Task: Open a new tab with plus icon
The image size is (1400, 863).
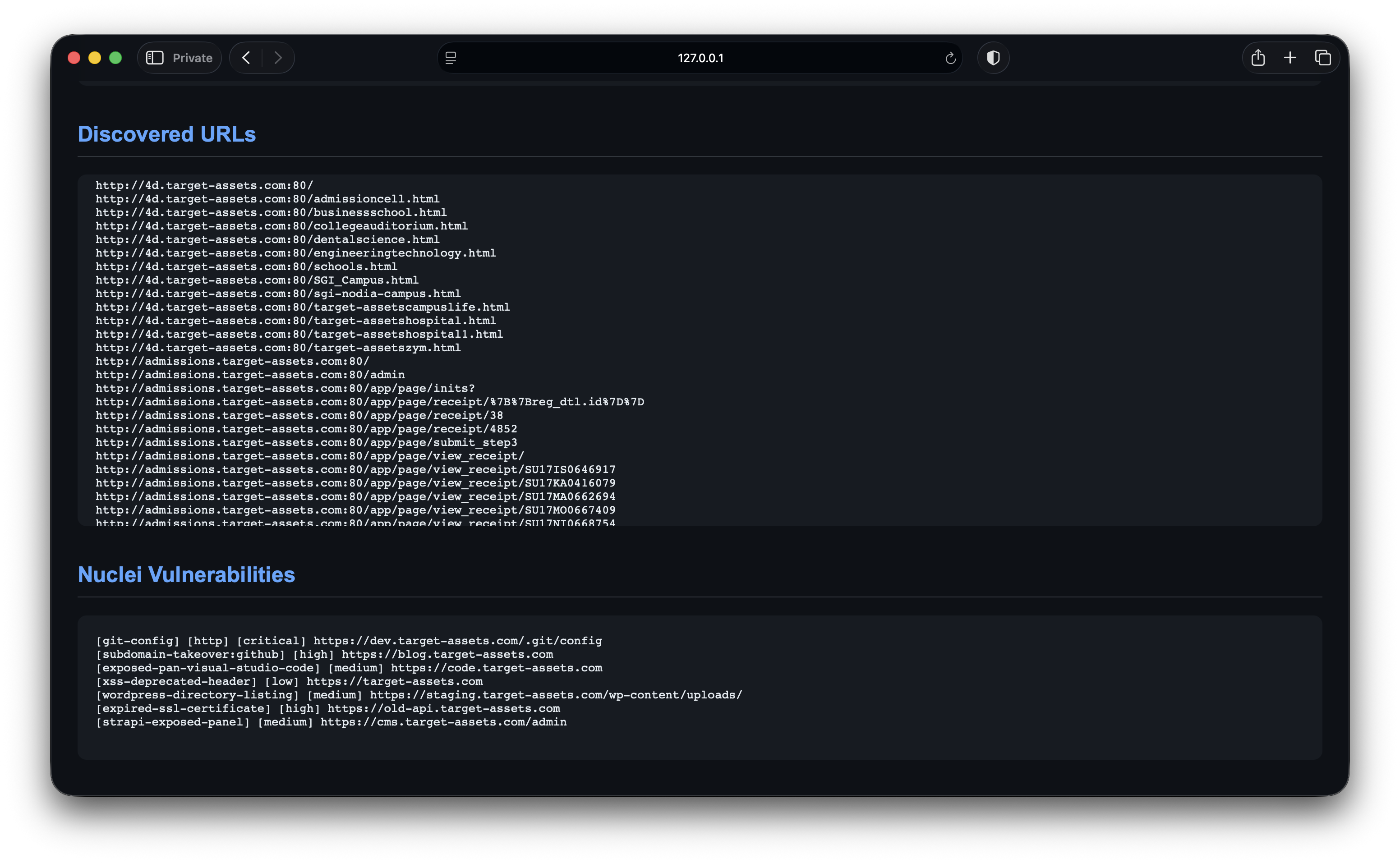Action: [1290, 58]
